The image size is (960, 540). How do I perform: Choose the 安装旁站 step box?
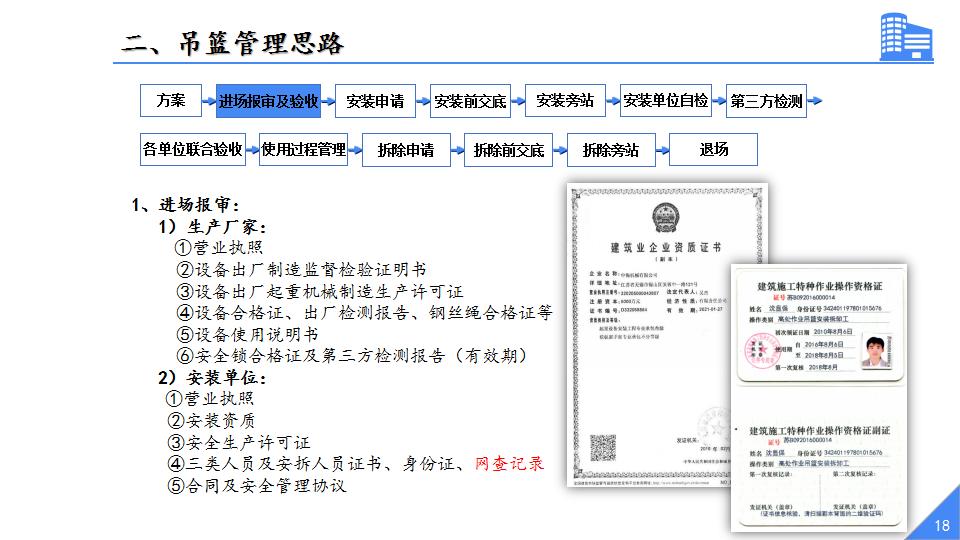(565, 101)
